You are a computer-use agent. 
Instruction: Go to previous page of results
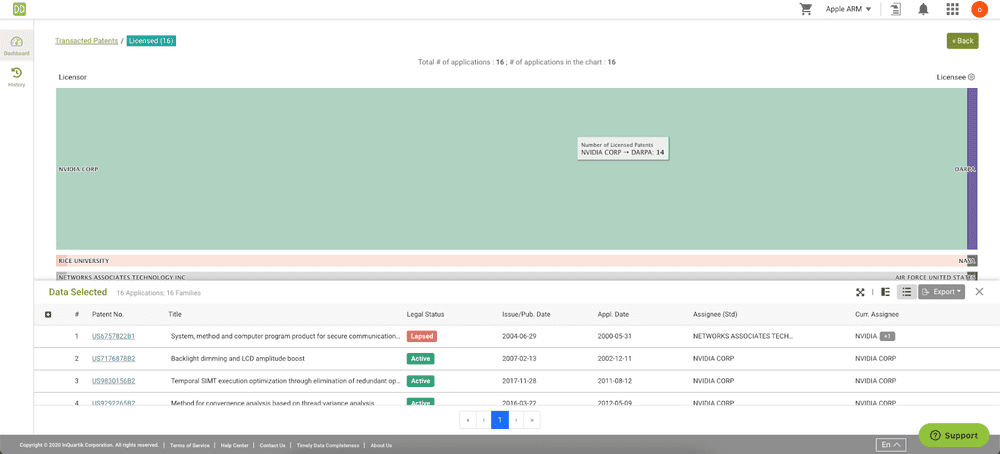pos(483,420)
